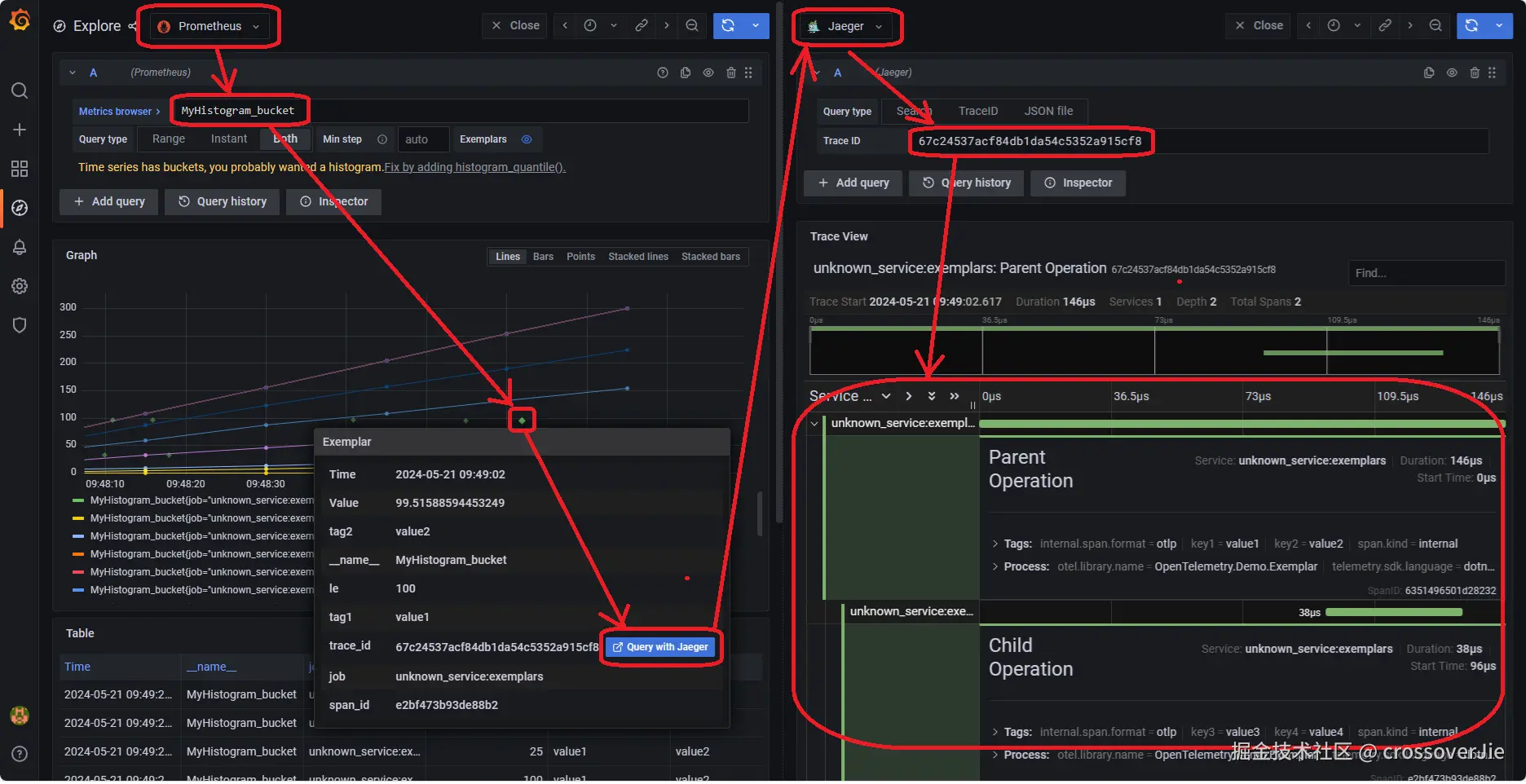Click the green legend series swatch
Viewport: 1526px width, 784px height.
pos(78,500)
